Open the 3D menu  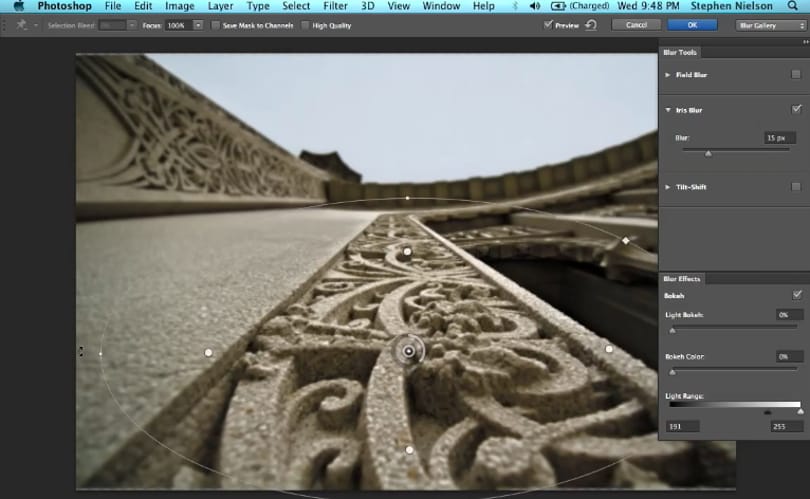[x=367, y=6]
